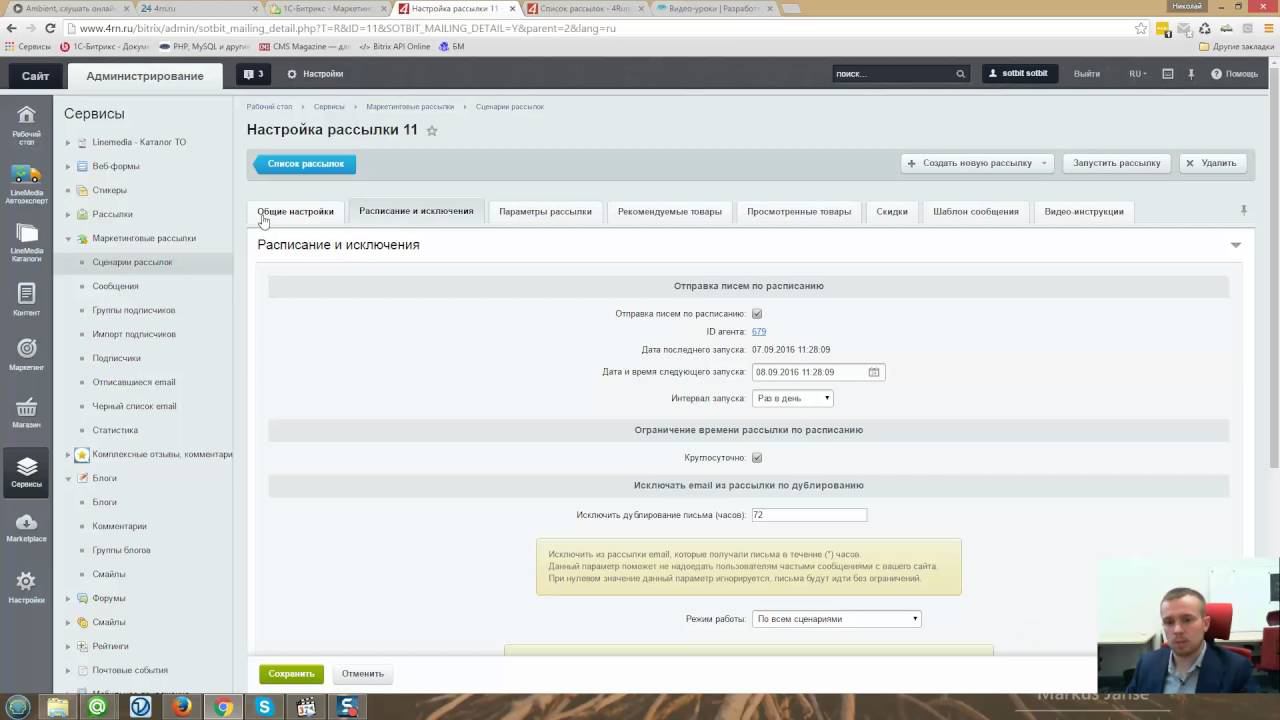Image resolution: width=1280 pixels, height=720 pixels.
Task: Expand the Веб-формы tree node
Action: [x=68, y=166]
